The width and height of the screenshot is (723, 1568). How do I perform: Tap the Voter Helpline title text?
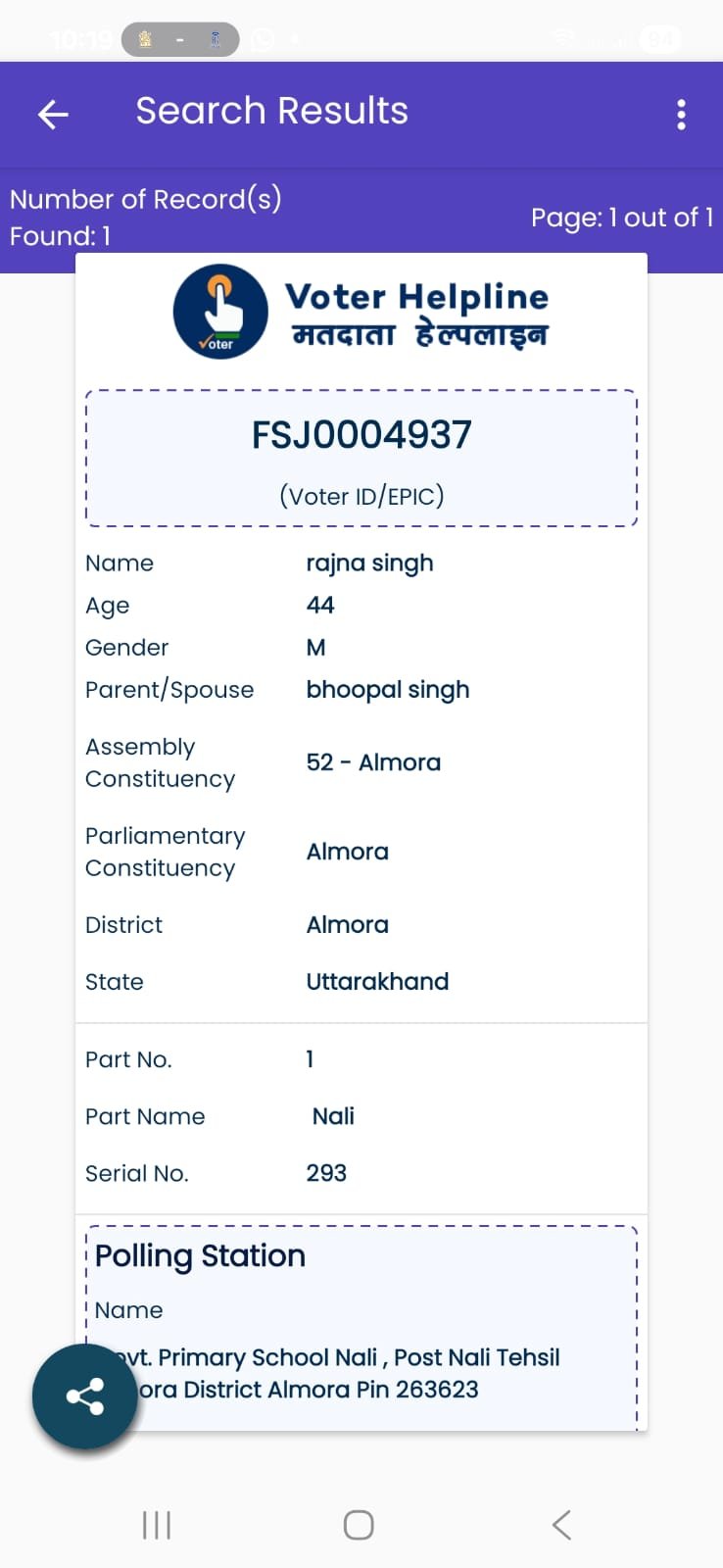point(416,297)
